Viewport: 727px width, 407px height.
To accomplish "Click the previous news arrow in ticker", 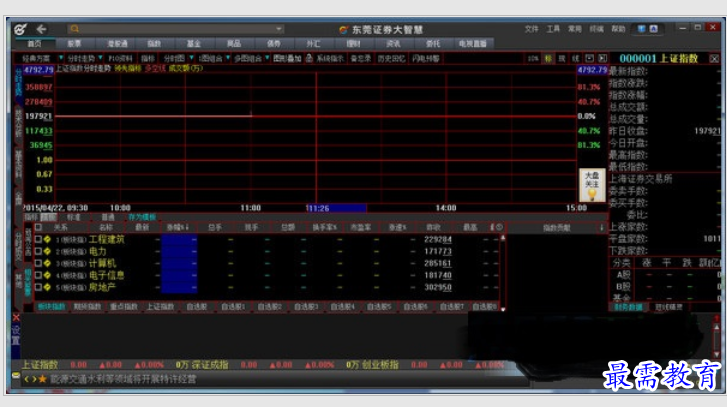I will [x=26, y=379].
